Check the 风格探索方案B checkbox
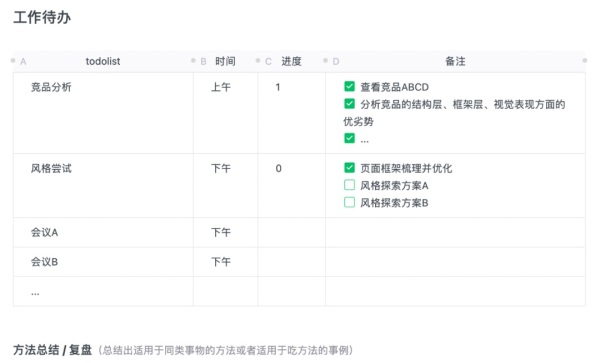600x363 pixels. click(349, 202)
